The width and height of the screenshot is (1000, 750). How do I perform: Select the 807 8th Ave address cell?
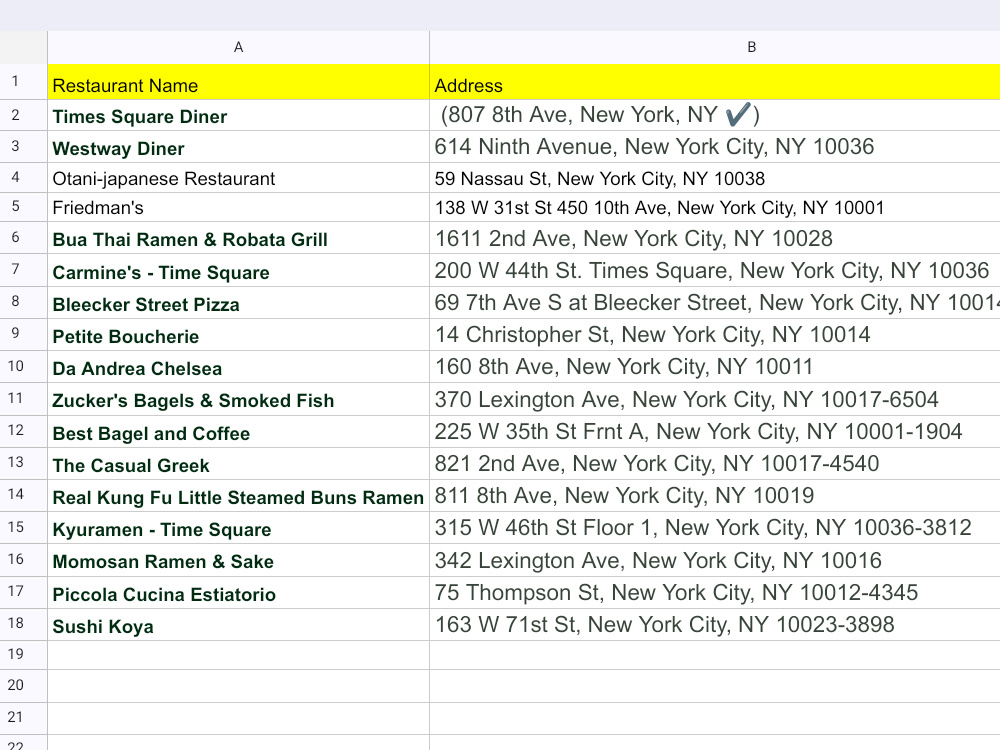tap(715, 115)
